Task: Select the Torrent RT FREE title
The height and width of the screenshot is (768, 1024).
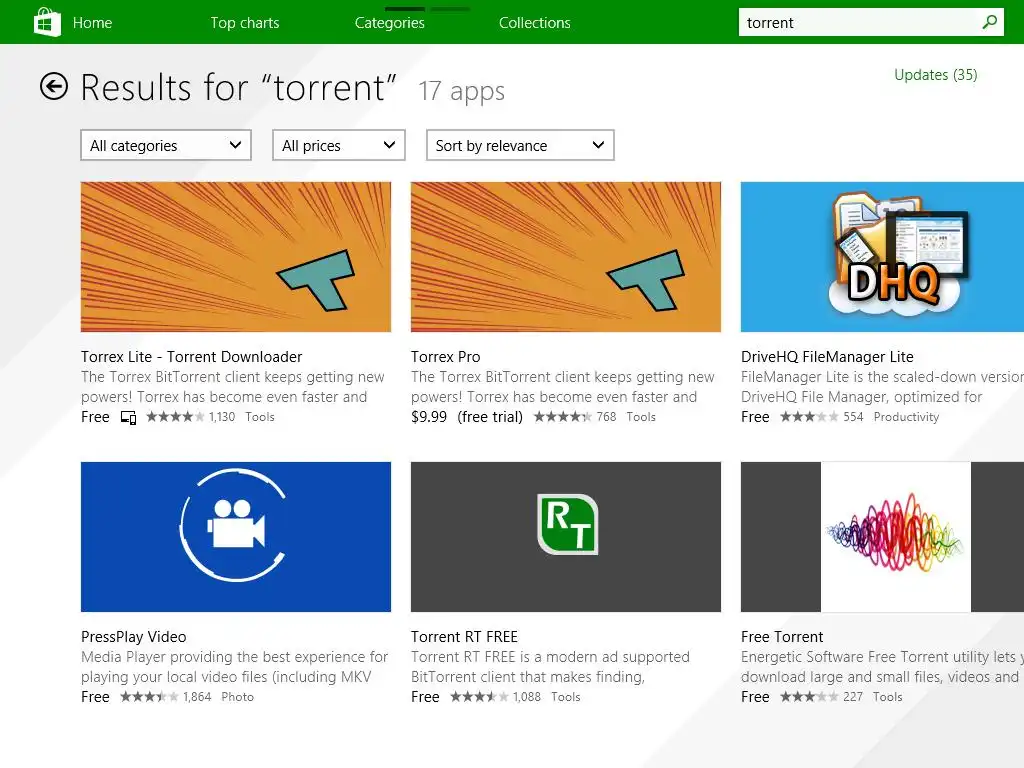Action: click(464, 637)
